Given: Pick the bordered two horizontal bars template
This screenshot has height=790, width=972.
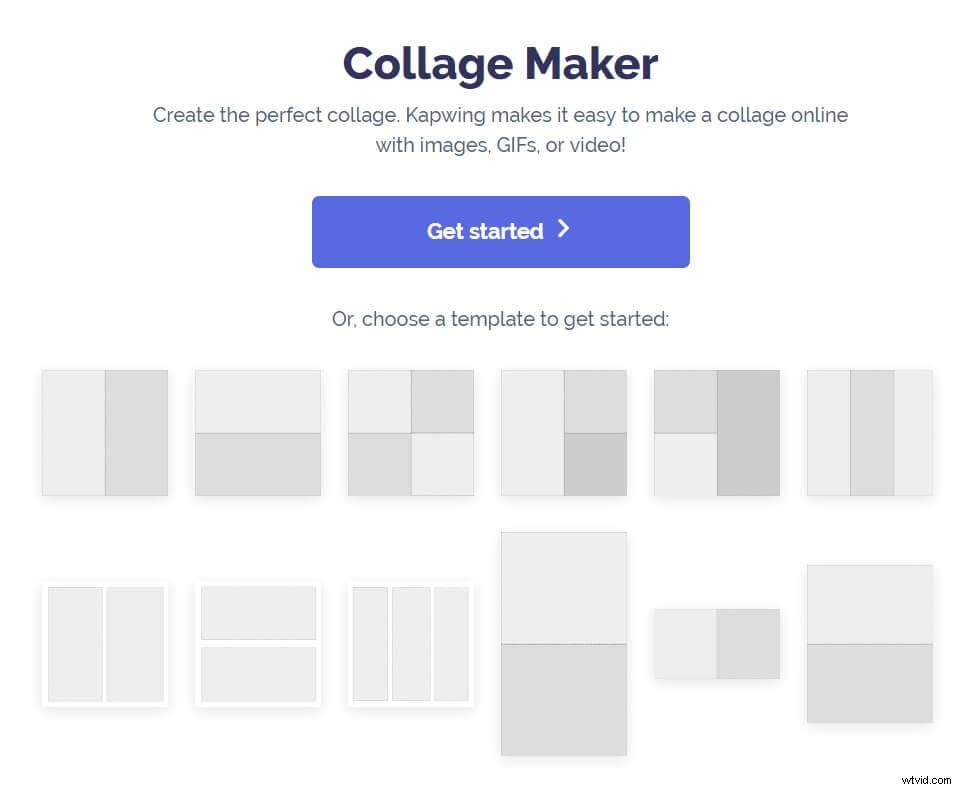Looking at the screenshot, I should (258, 642).
